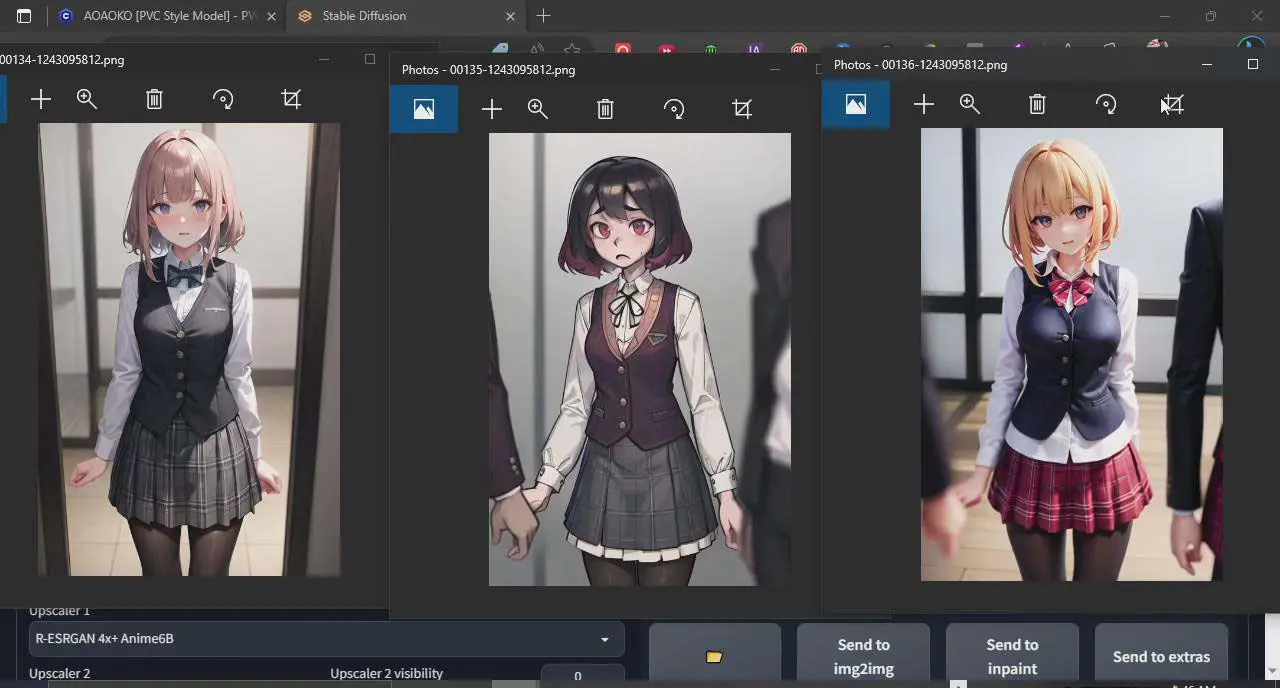This screenshot has height=688, width=1280.
Task: Rotate the 00135 photo
Action: click(x=674, y=109)
